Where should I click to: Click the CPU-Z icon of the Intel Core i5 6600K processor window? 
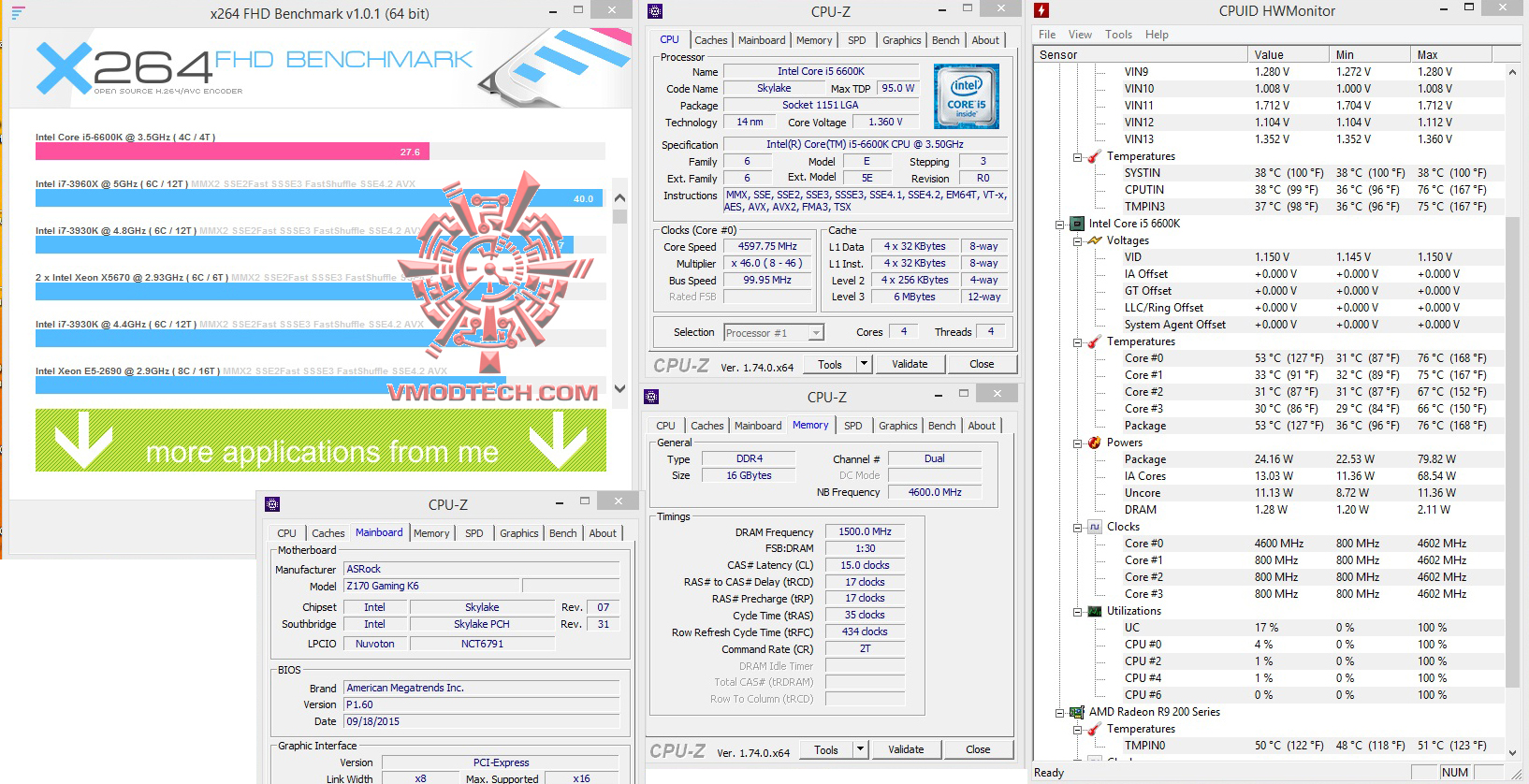click(655, 11)
